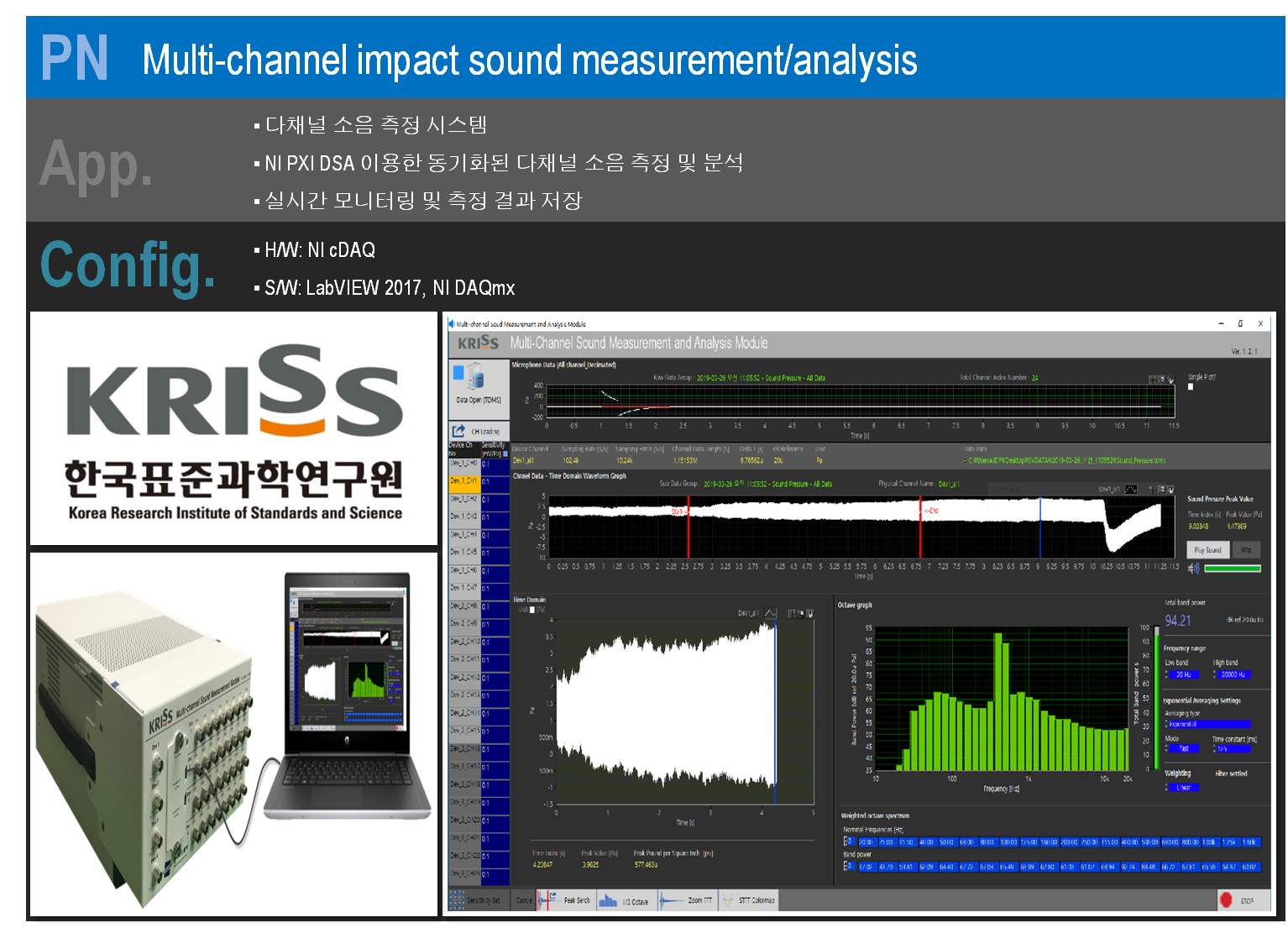Click the Sensitivity Set button label
The image size is (1288, 928).
[484, 900]
